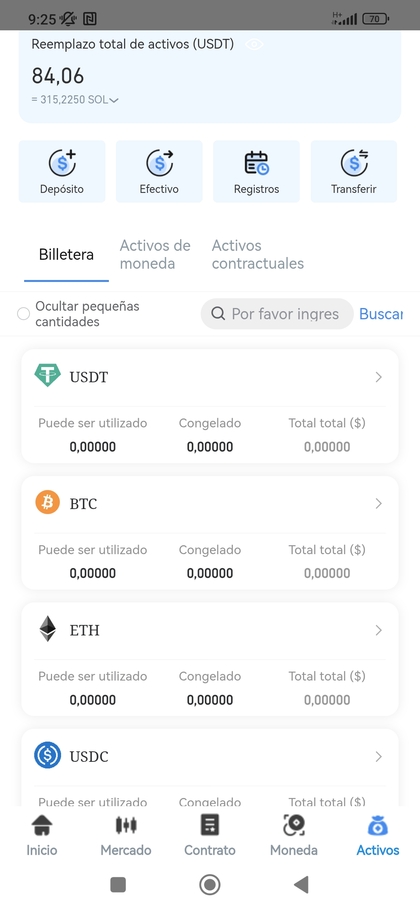Expand ETH row chevron

378,630
